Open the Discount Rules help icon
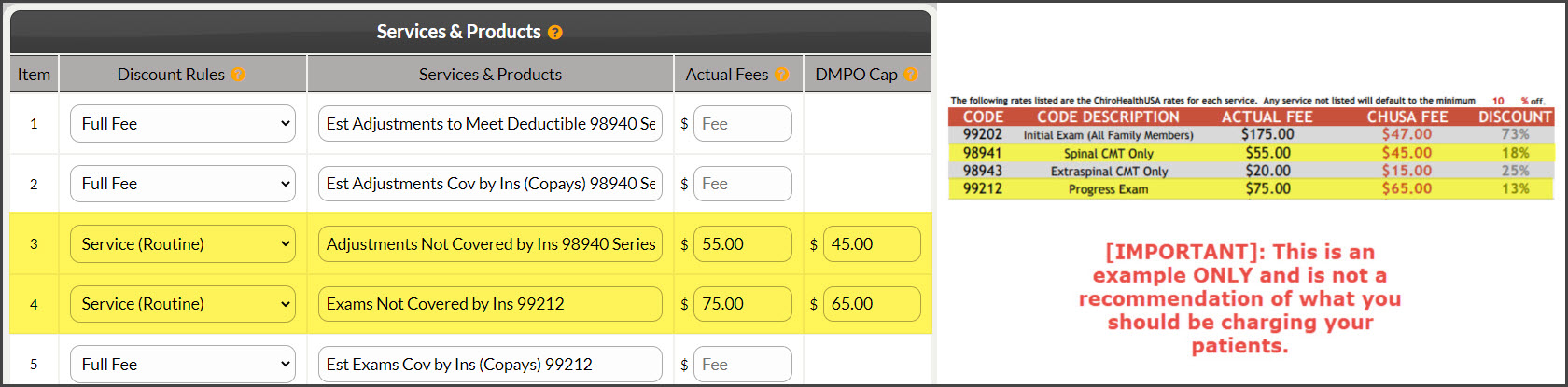Image resolution: width=1568 pixels, height=387 pixels. 238,75
